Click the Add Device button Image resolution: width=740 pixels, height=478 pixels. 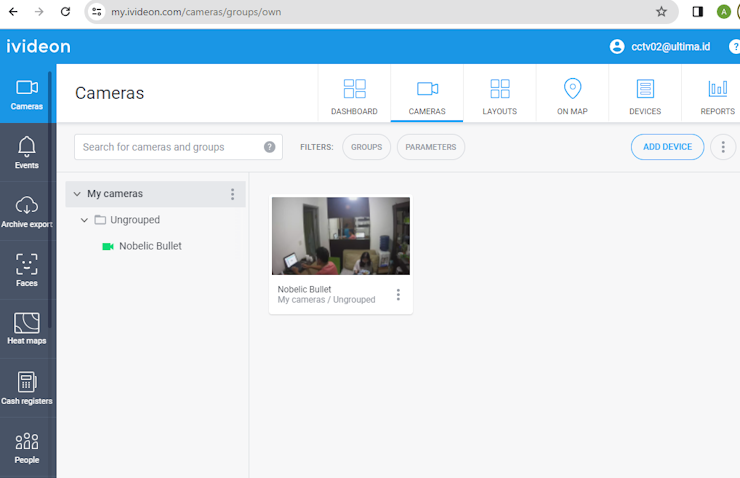pyautogui.click(x=667, y=147)
